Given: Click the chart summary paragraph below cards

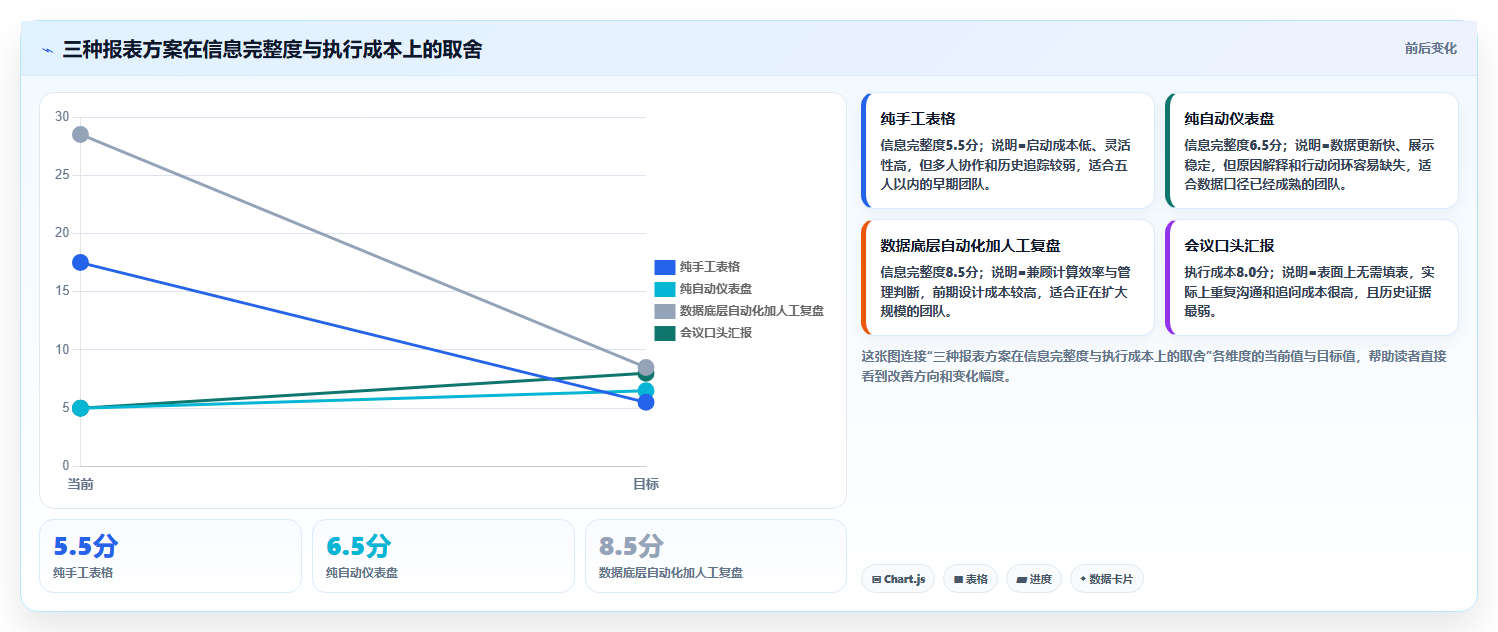Looking at the screenshot, I should (1153, 366).
